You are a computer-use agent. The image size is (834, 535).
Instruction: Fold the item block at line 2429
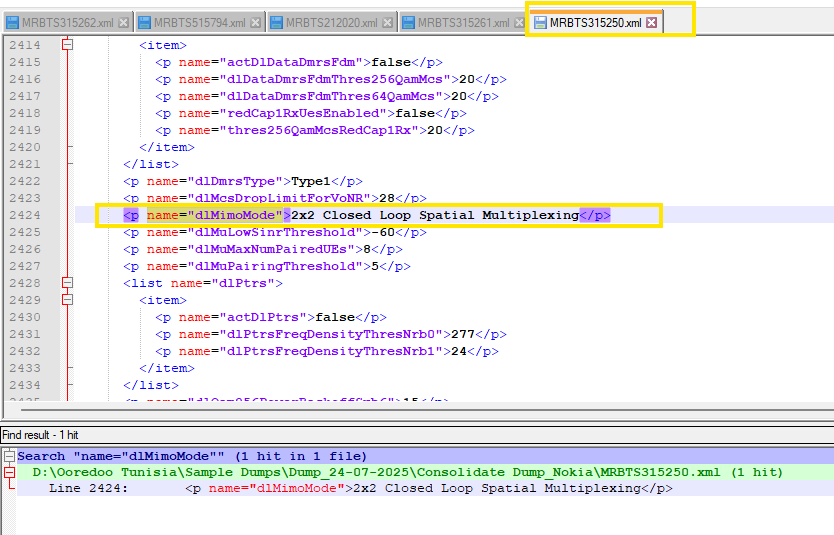68,300
